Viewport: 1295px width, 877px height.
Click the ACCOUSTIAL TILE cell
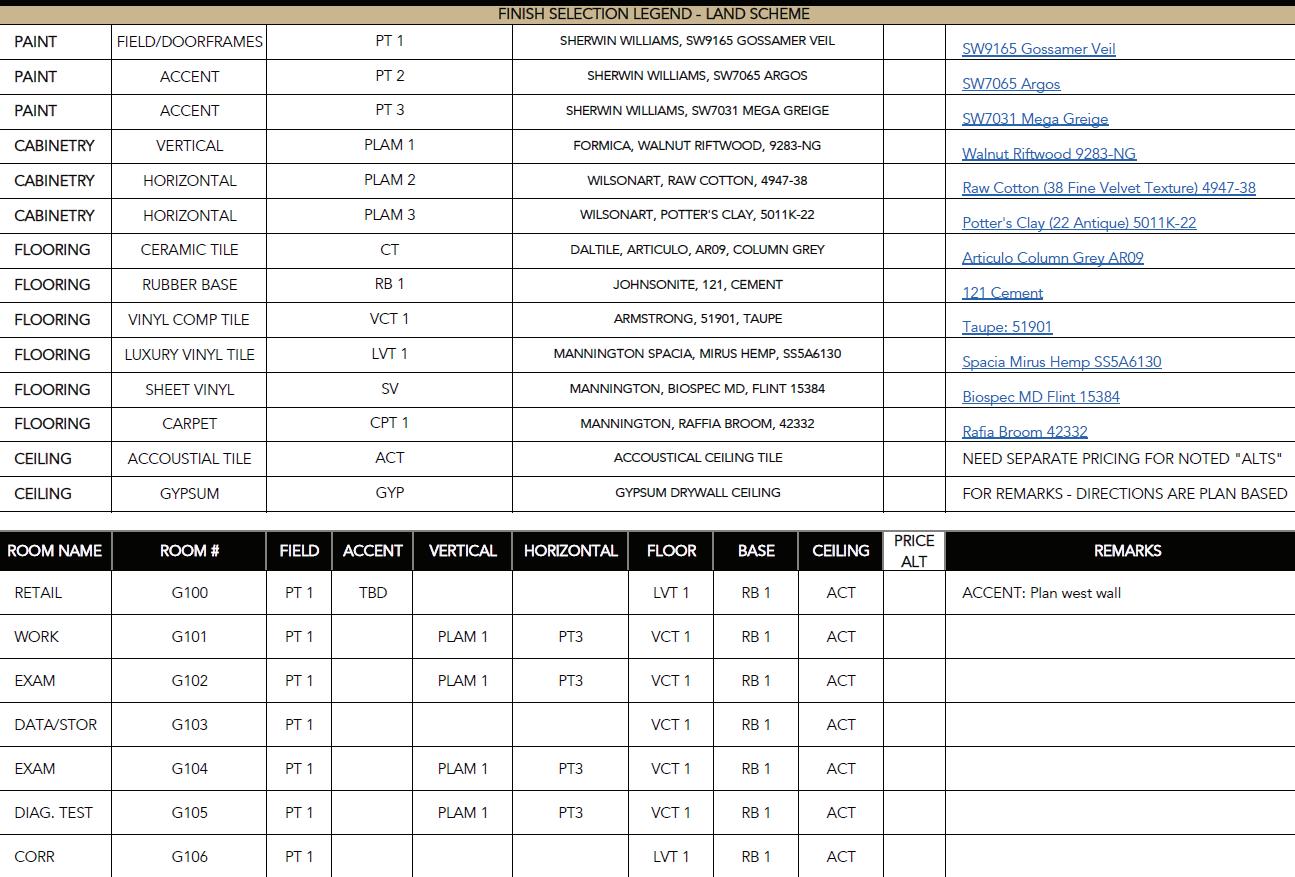(189, 459)
